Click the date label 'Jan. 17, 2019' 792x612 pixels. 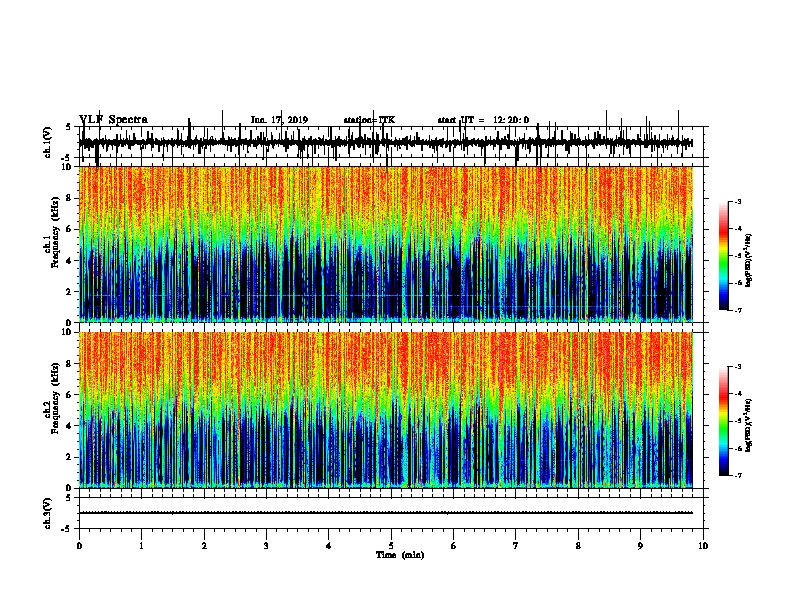point(279,120)
